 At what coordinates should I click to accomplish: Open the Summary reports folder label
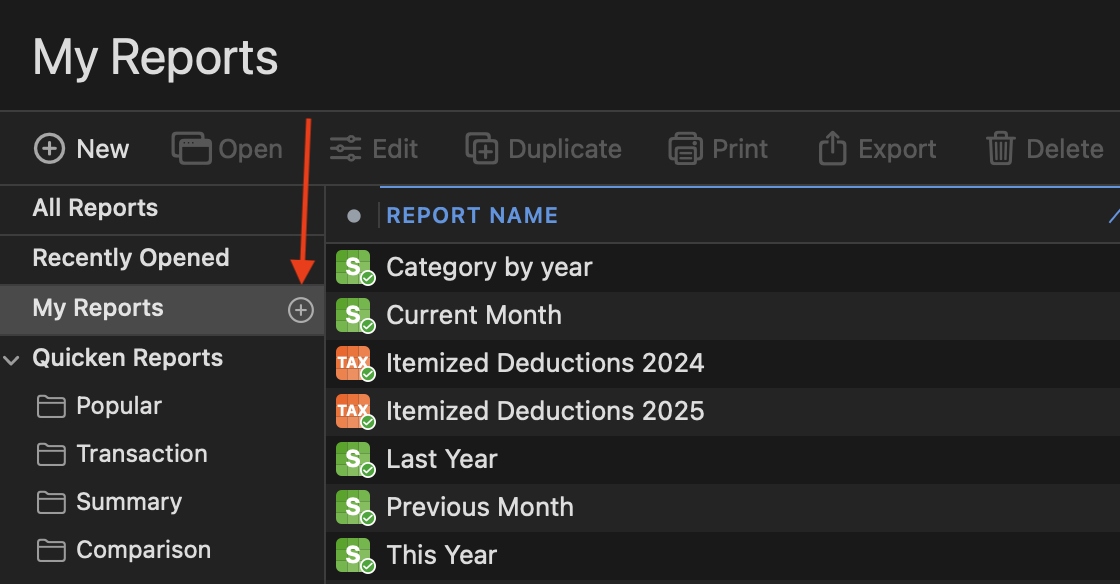[129, 503]
